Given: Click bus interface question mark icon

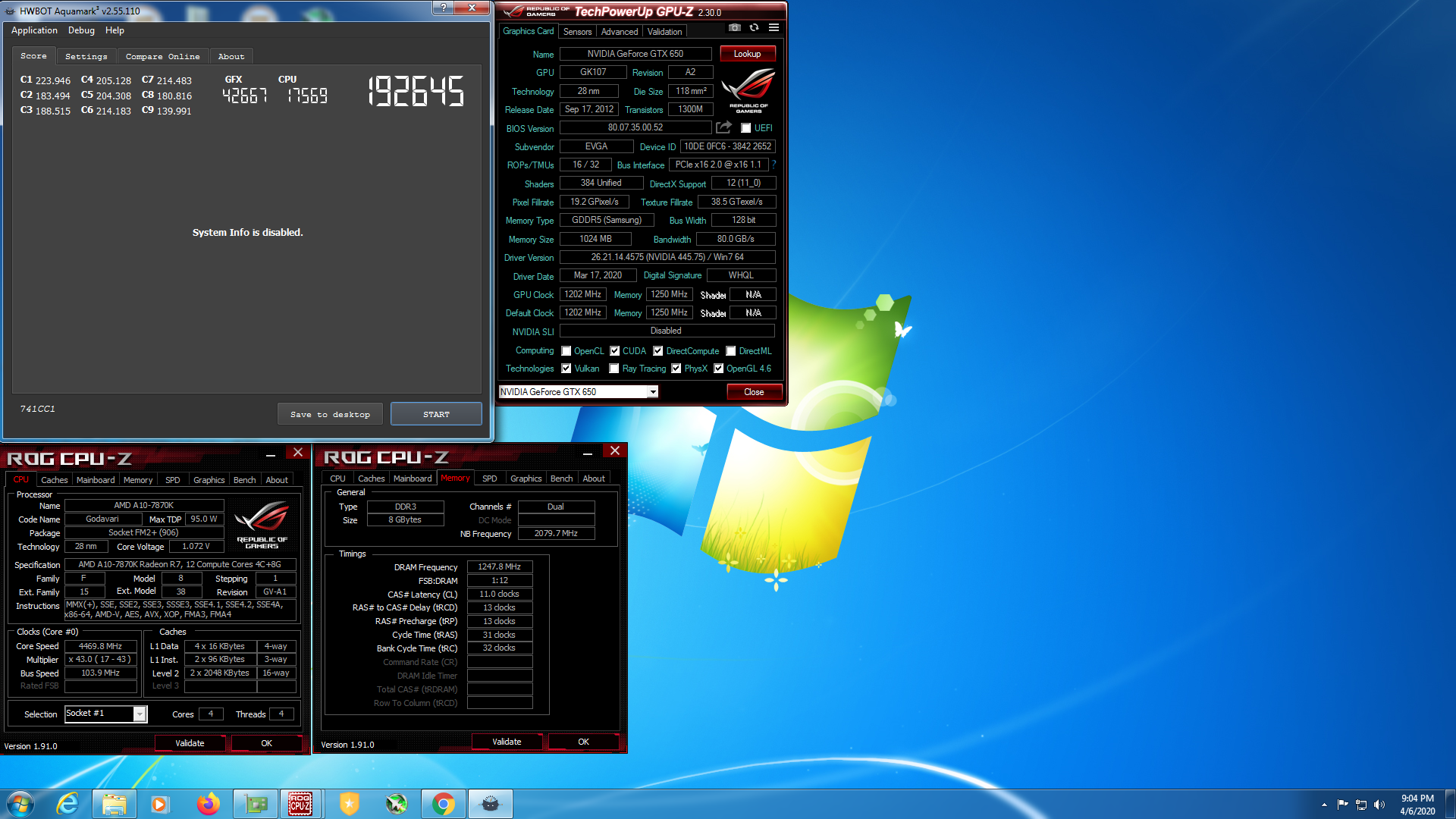Looking at the screenshot, I should (x=774, y=165).
